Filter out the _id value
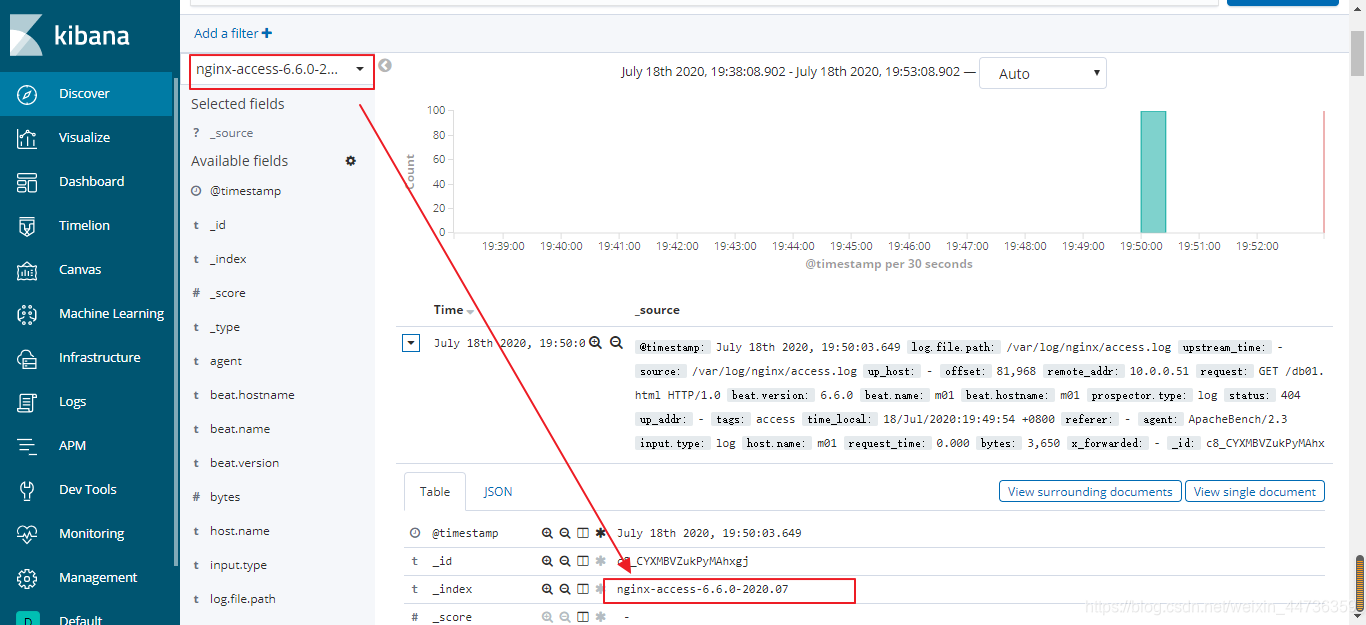Screen dimensions: 1366x625 [x=565, y=561]
